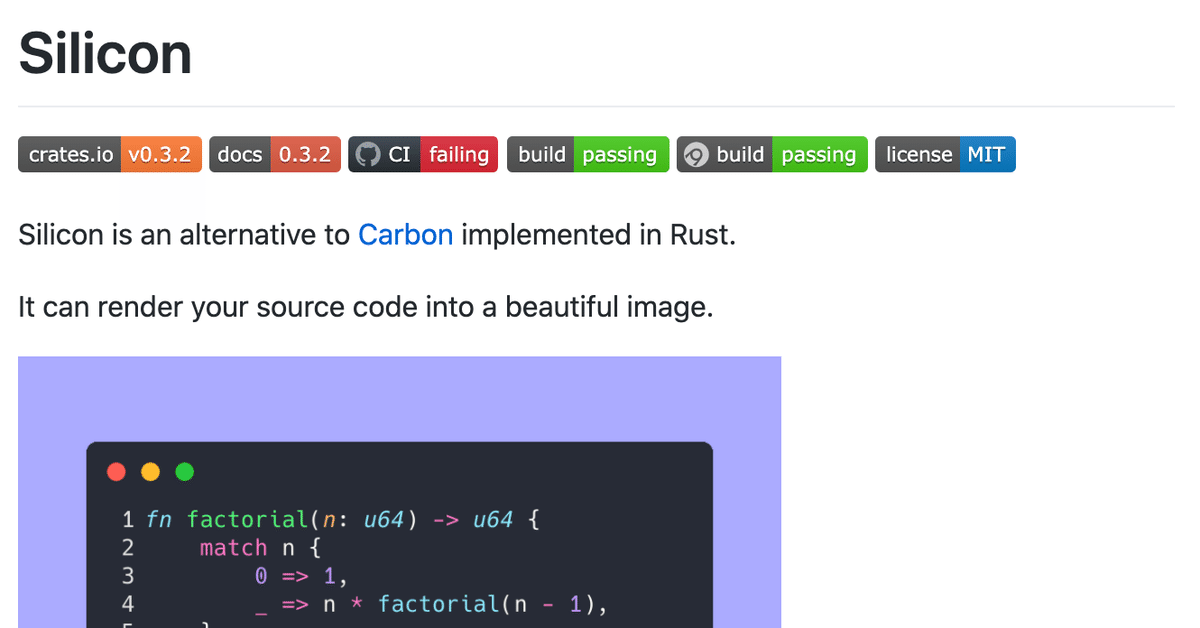
Task: Click the red dot in code window
Action: click(116, 472)
